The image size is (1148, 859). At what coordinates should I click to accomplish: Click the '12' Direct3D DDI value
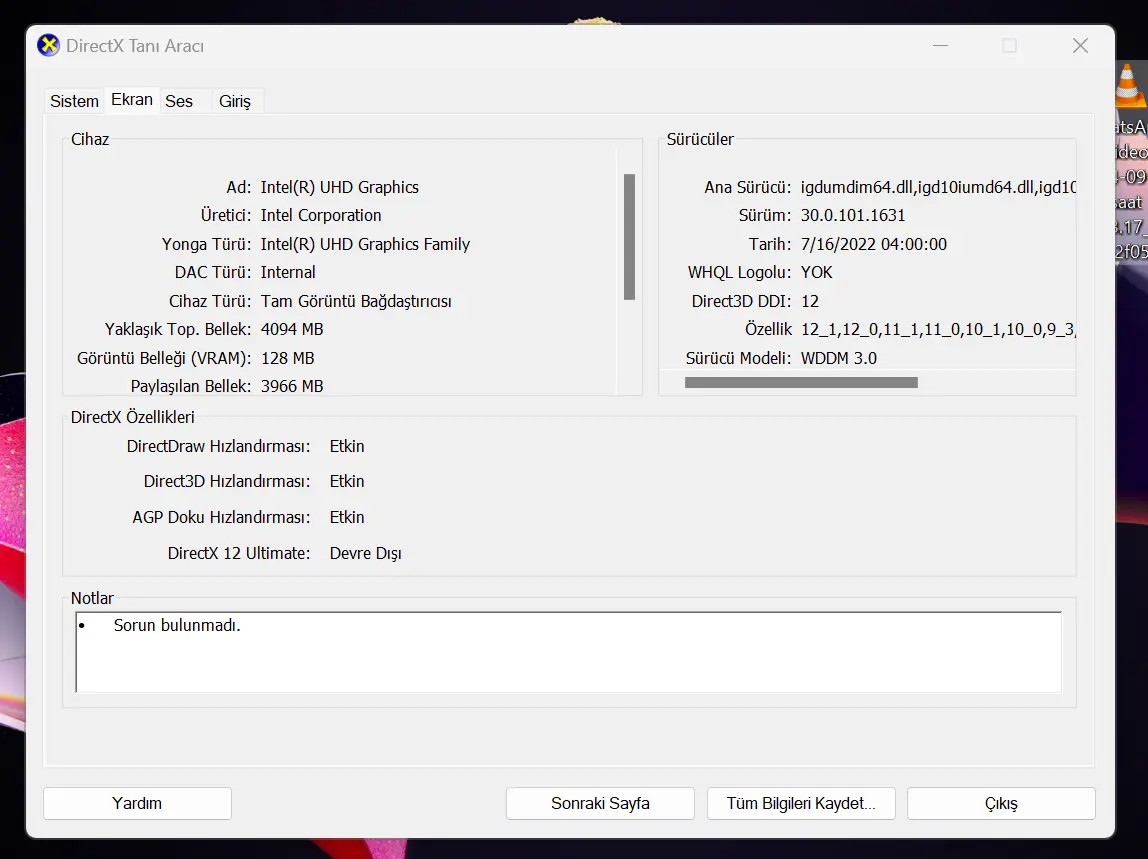tap(810, 302)
